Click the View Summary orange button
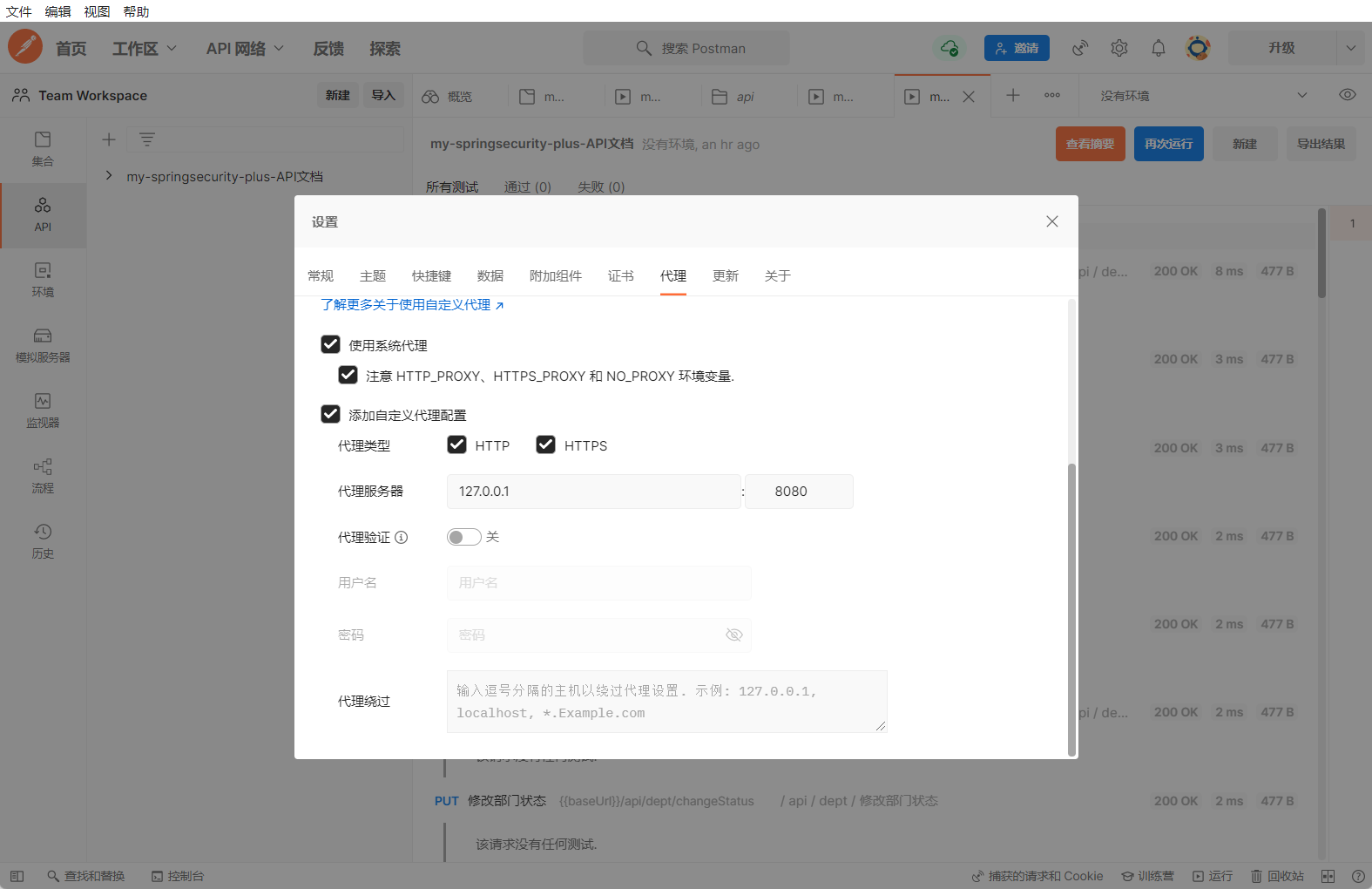1372x889 pixels. [1091, 144]
